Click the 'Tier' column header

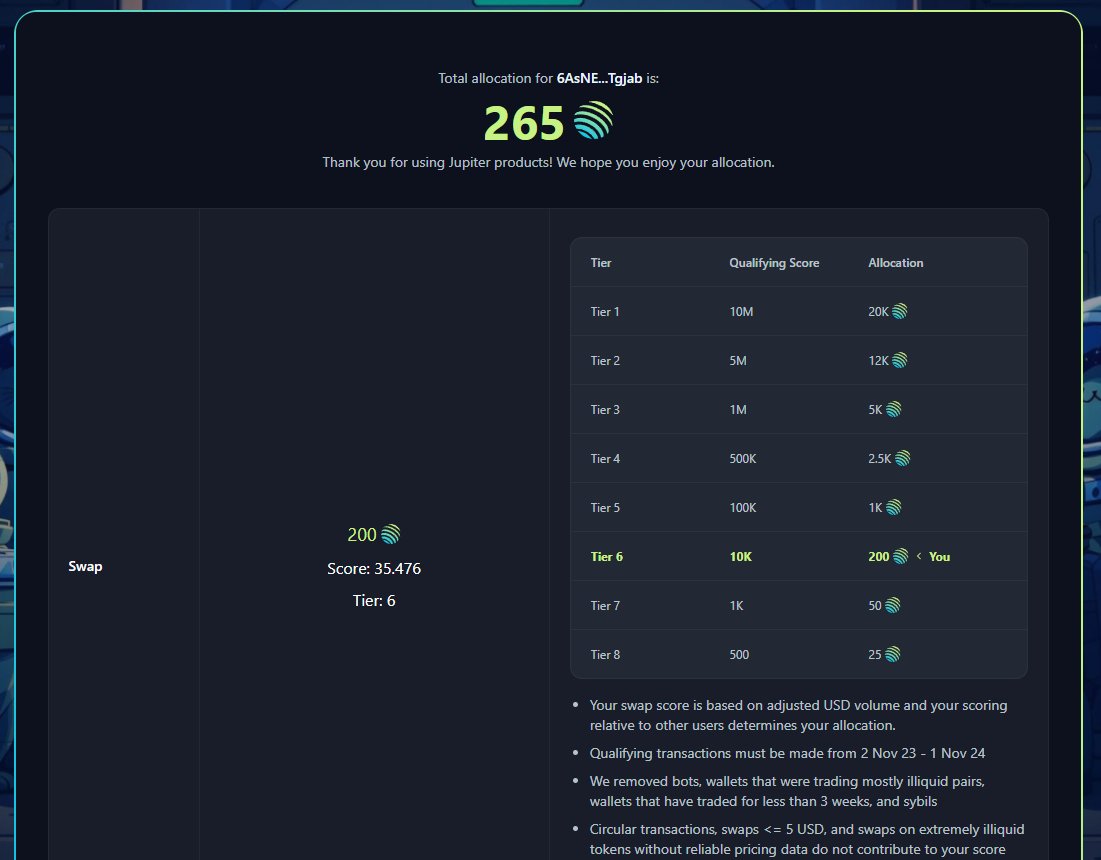click(601, 263)
